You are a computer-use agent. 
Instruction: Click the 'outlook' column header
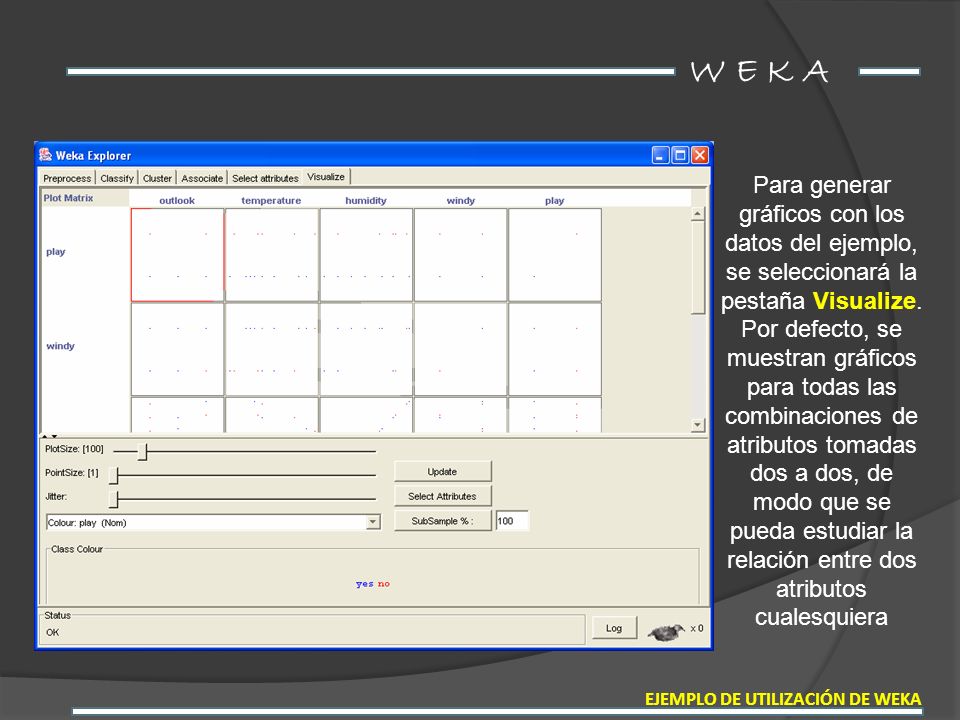point(177,200)
